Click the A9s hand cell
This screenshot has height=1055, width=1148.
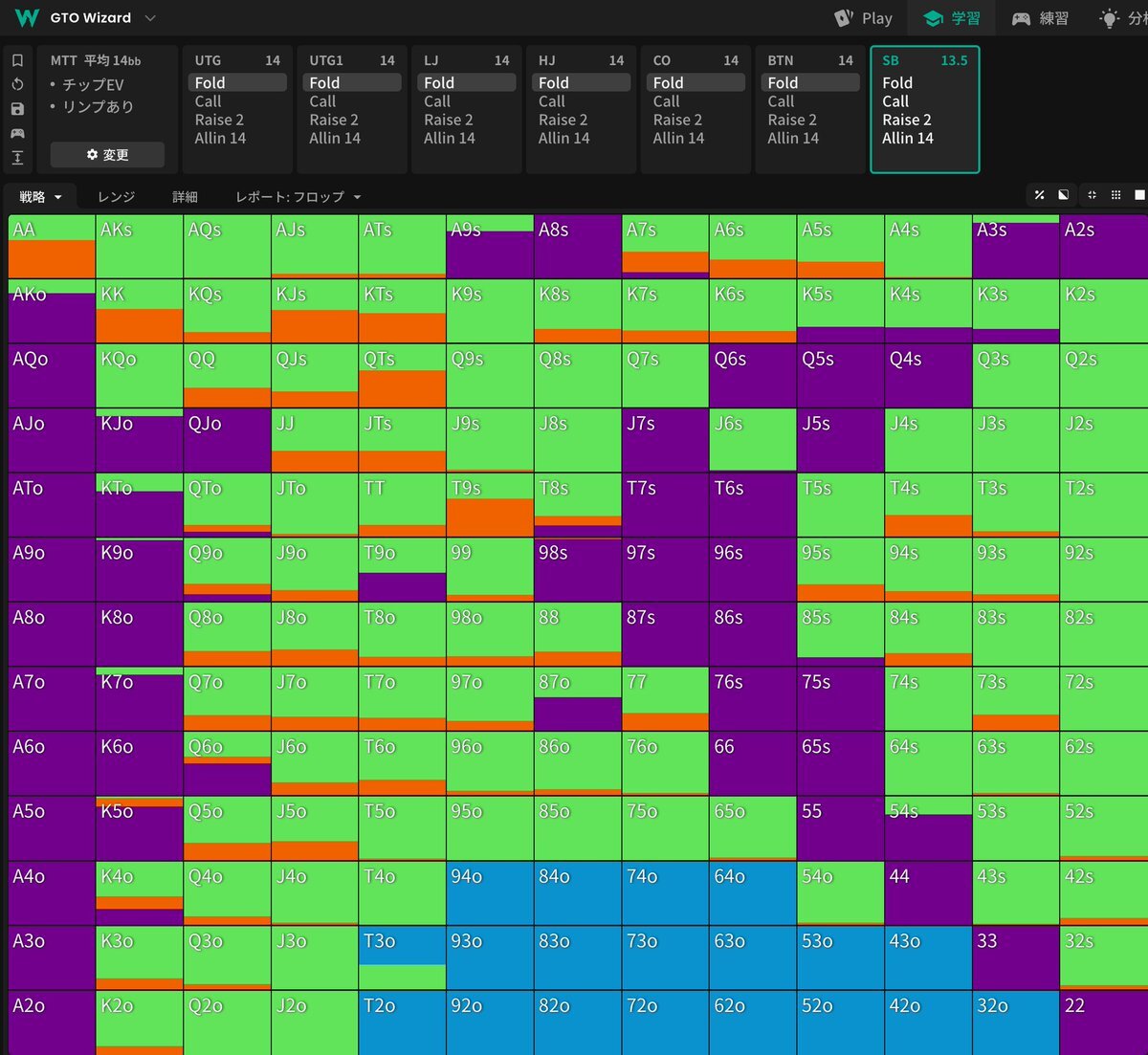pyautogui.click(x=490, y=246)
